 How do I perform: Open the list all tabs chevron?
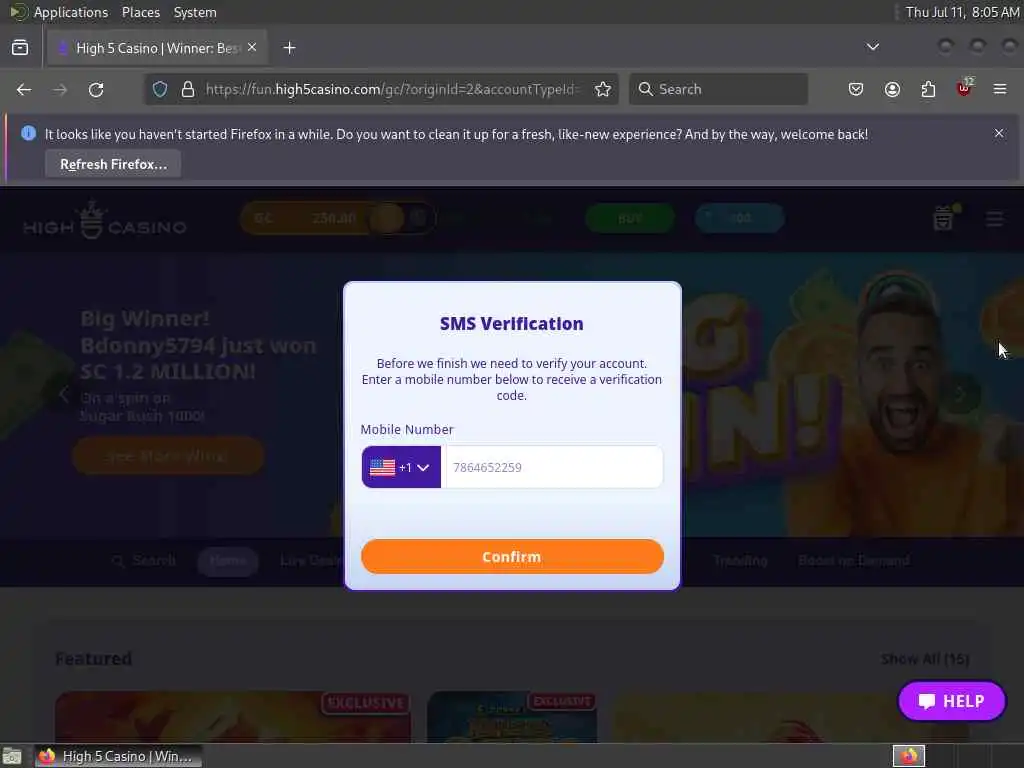pyautogui.click(x=872, y=47)
